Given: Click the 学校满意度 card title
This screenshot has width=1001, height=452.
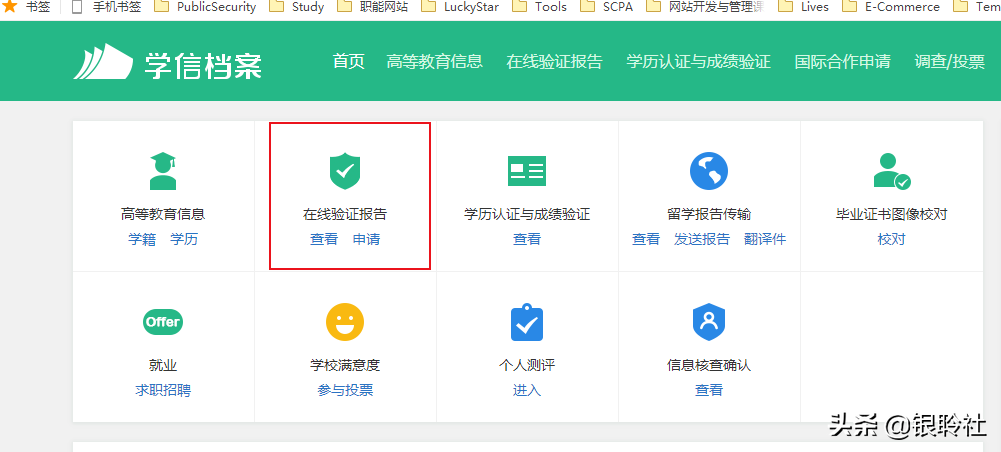Looking at the screenshot, I should (345, 366).
